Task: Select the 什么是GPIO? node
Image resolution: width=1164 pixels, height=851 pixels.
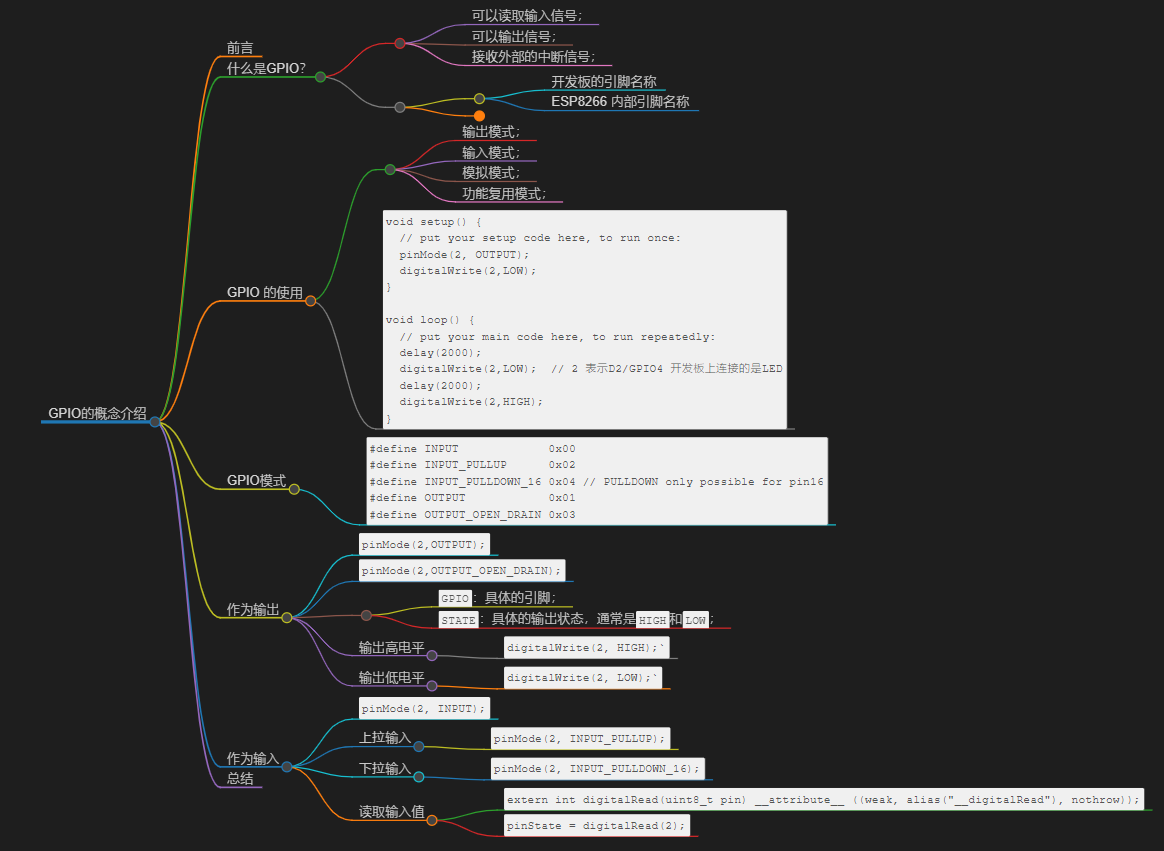Action: tap(266, 68)
